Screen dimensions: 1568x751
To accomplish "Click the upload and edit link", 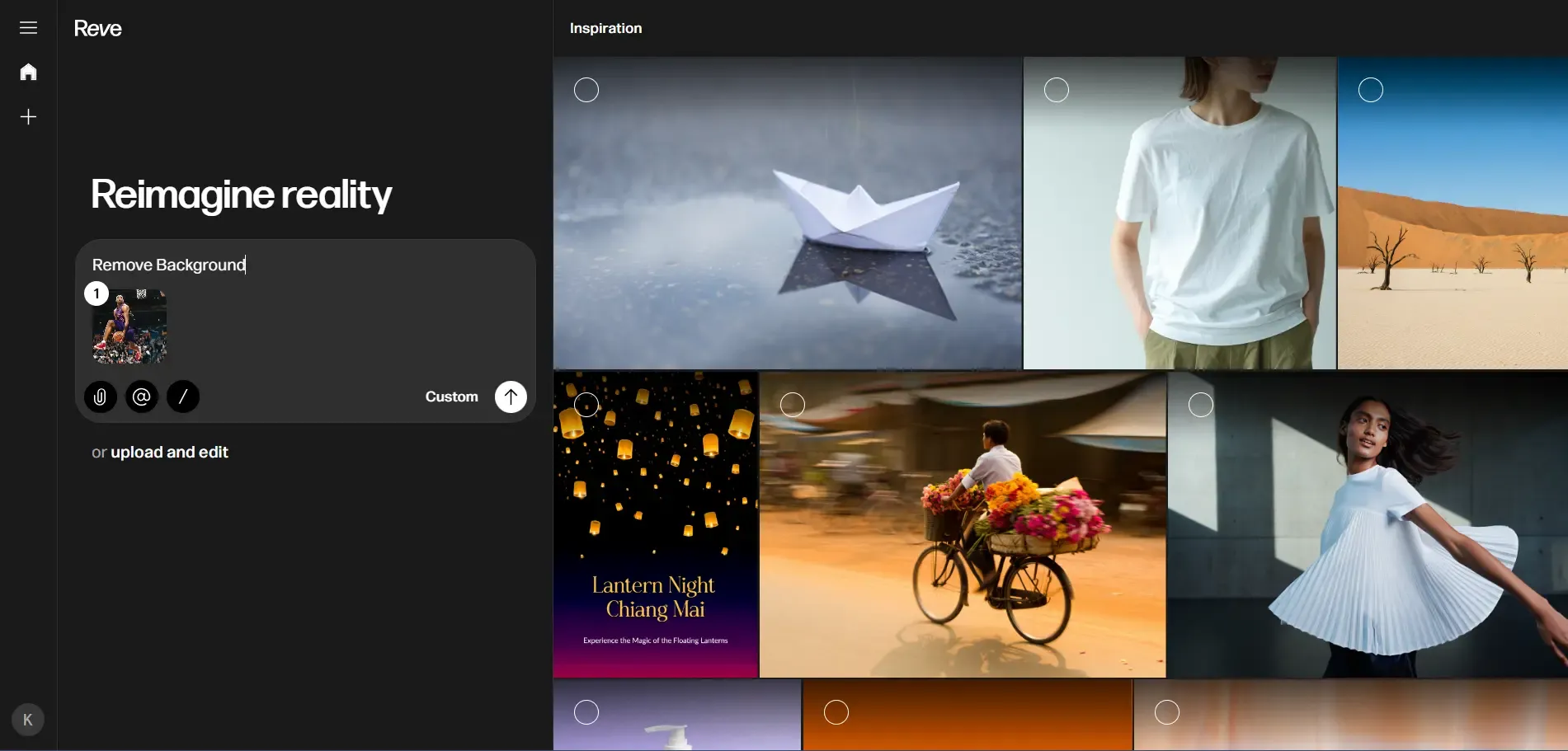I will click(x=169, y=452).
